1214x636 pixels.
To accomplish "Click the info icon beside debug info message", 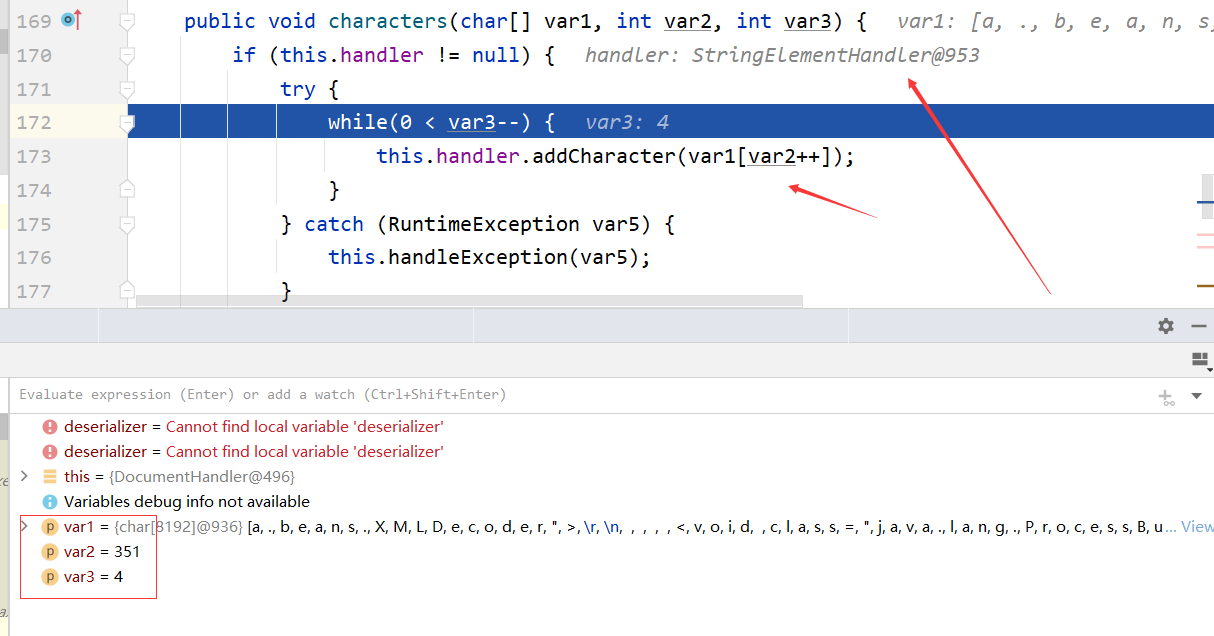I will tap(50, 501).
